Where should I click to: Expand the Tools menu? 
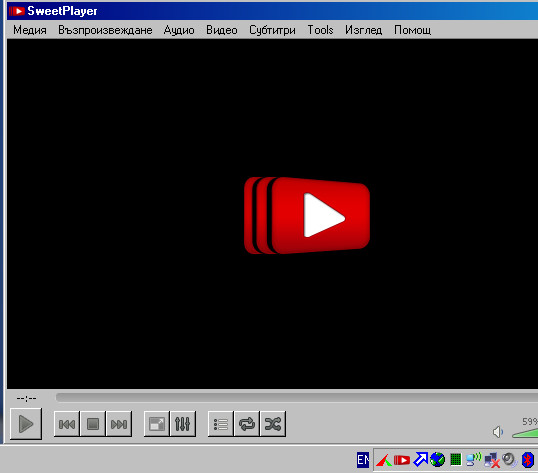tap(320, 30)
